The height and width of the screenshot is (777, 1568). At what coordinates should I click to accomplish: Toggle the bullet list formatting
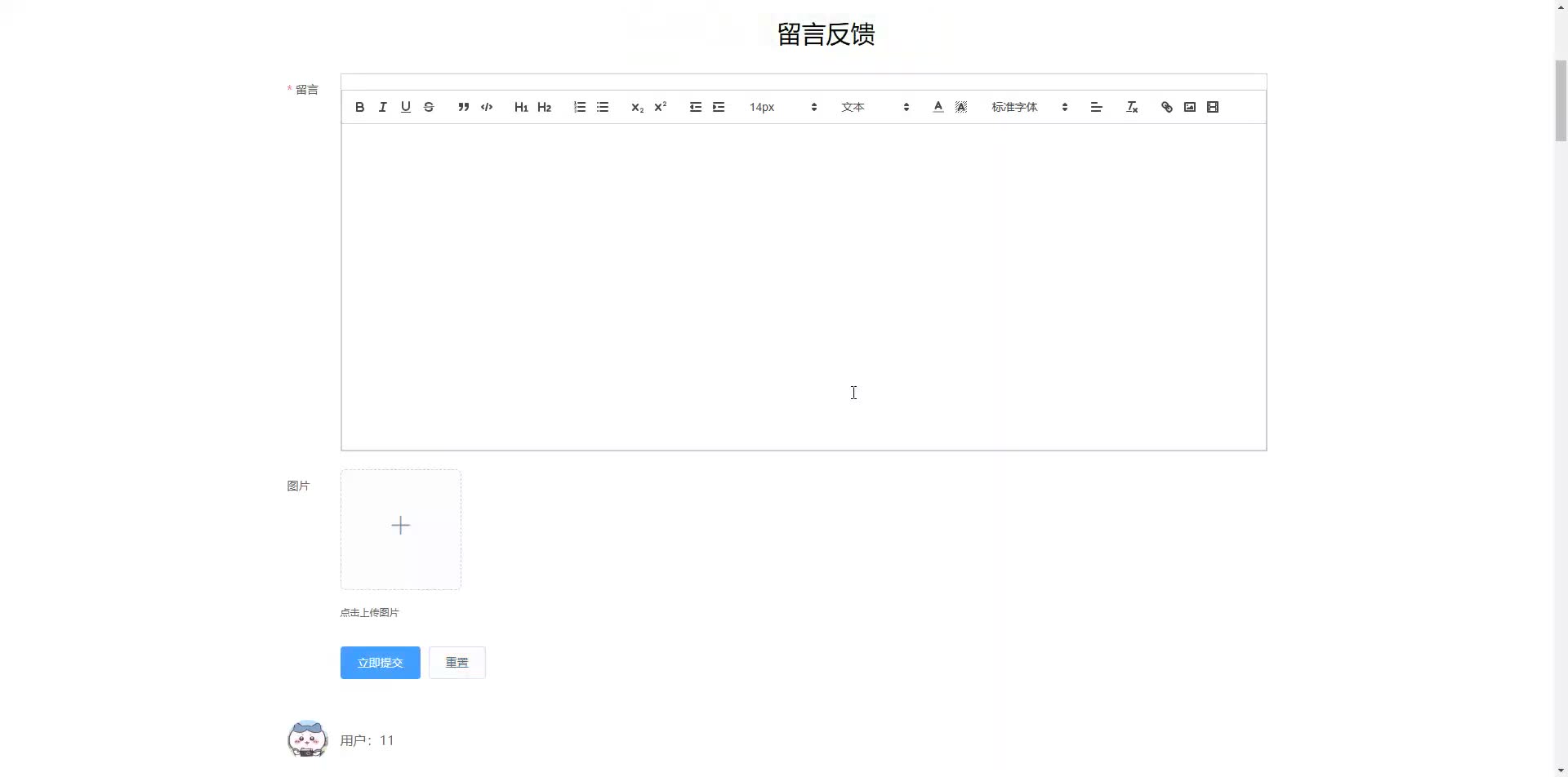tap(602, 106)
